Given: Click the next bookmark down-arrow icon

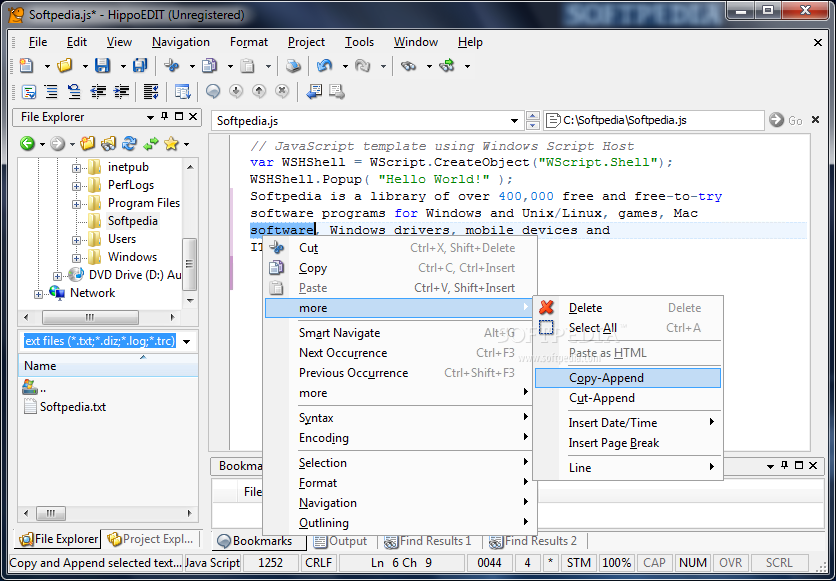Looking at the screenshot, I should (236, 92).
